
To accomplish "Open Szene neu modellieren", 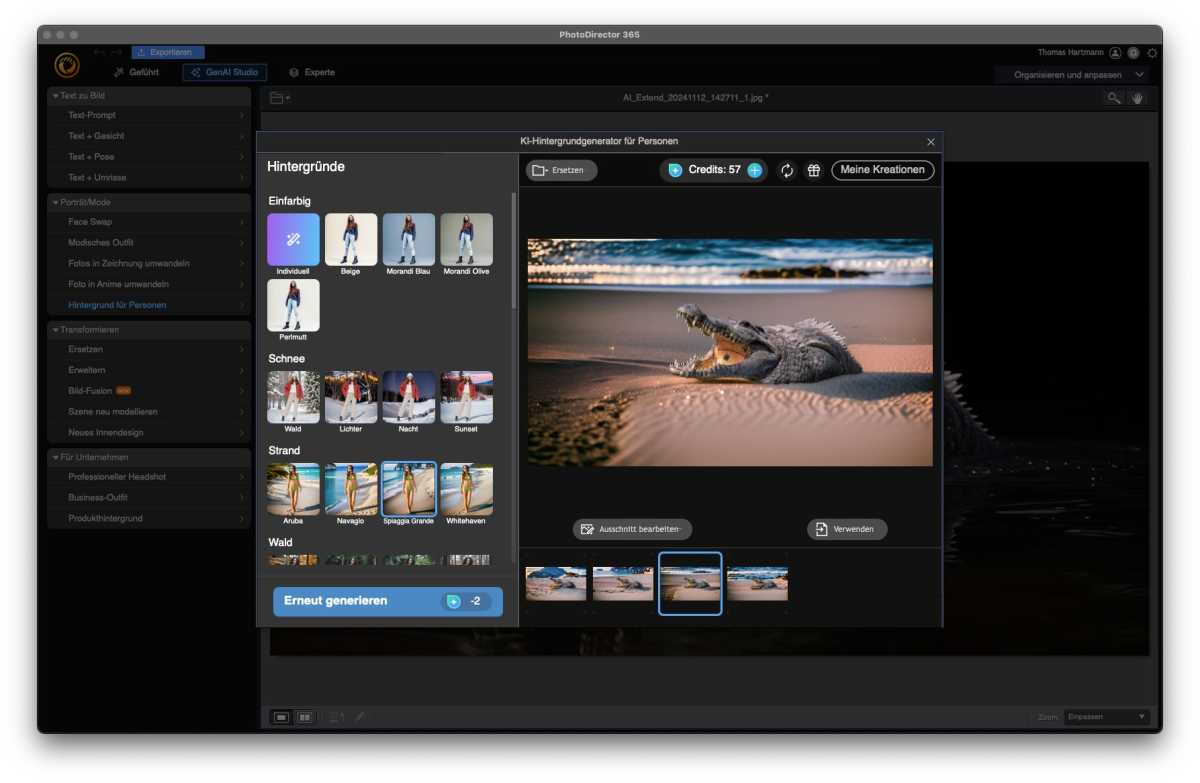I will [x=149, y=412].
